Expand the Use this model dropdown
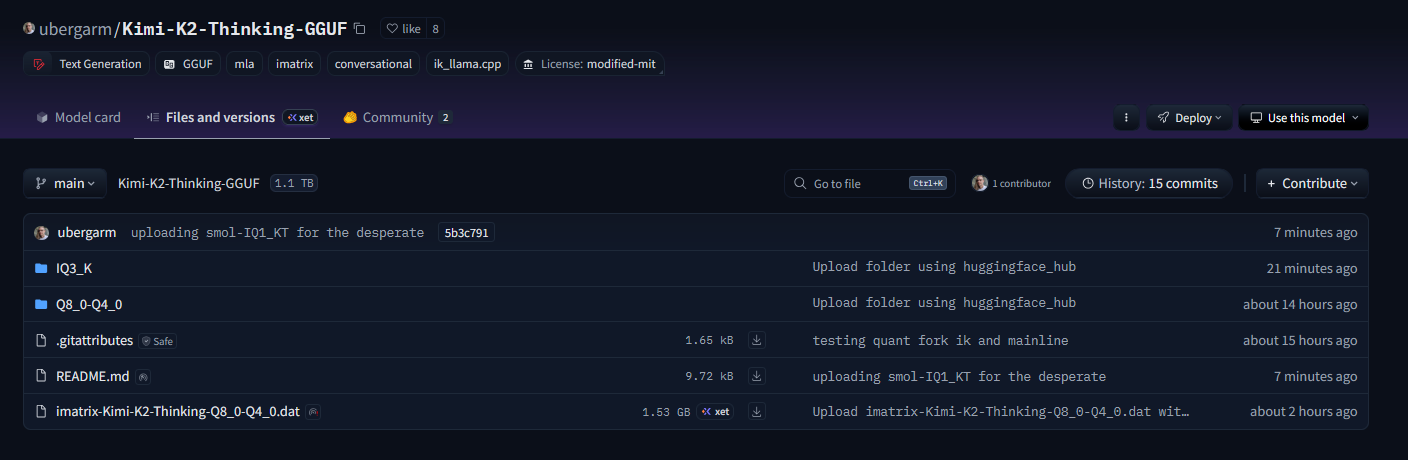Screen dimensions: 1408x460 [x=1303, y=118]
